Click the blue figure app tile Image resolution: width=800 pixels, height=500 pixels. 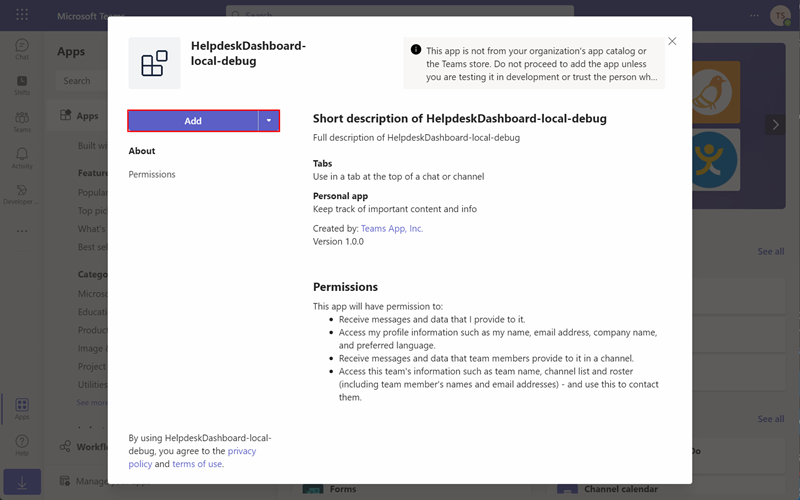[716, 160]
